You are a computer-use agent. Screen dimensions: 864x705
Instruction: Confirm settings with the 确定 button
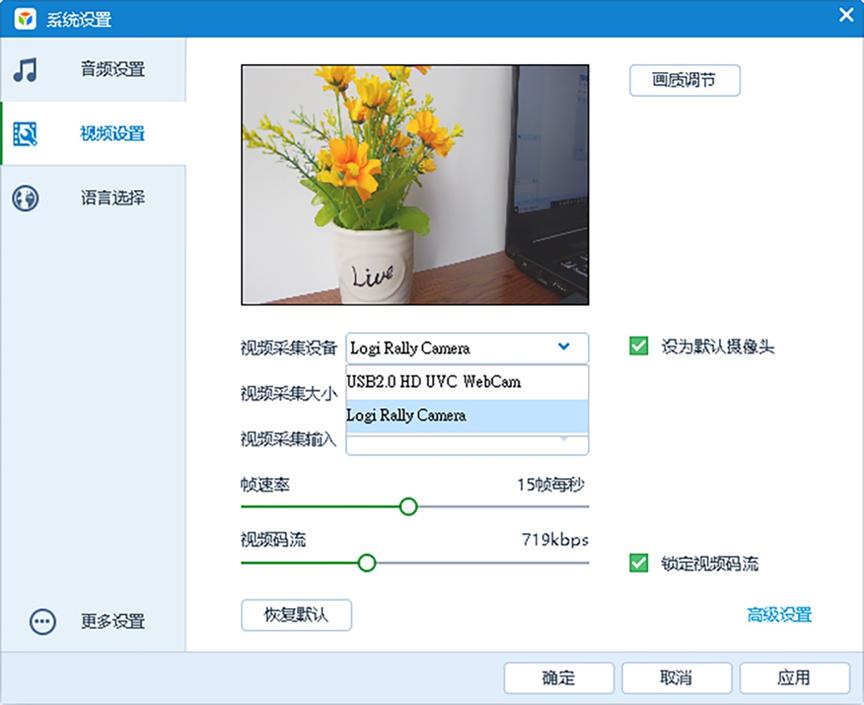coord(559,677)
